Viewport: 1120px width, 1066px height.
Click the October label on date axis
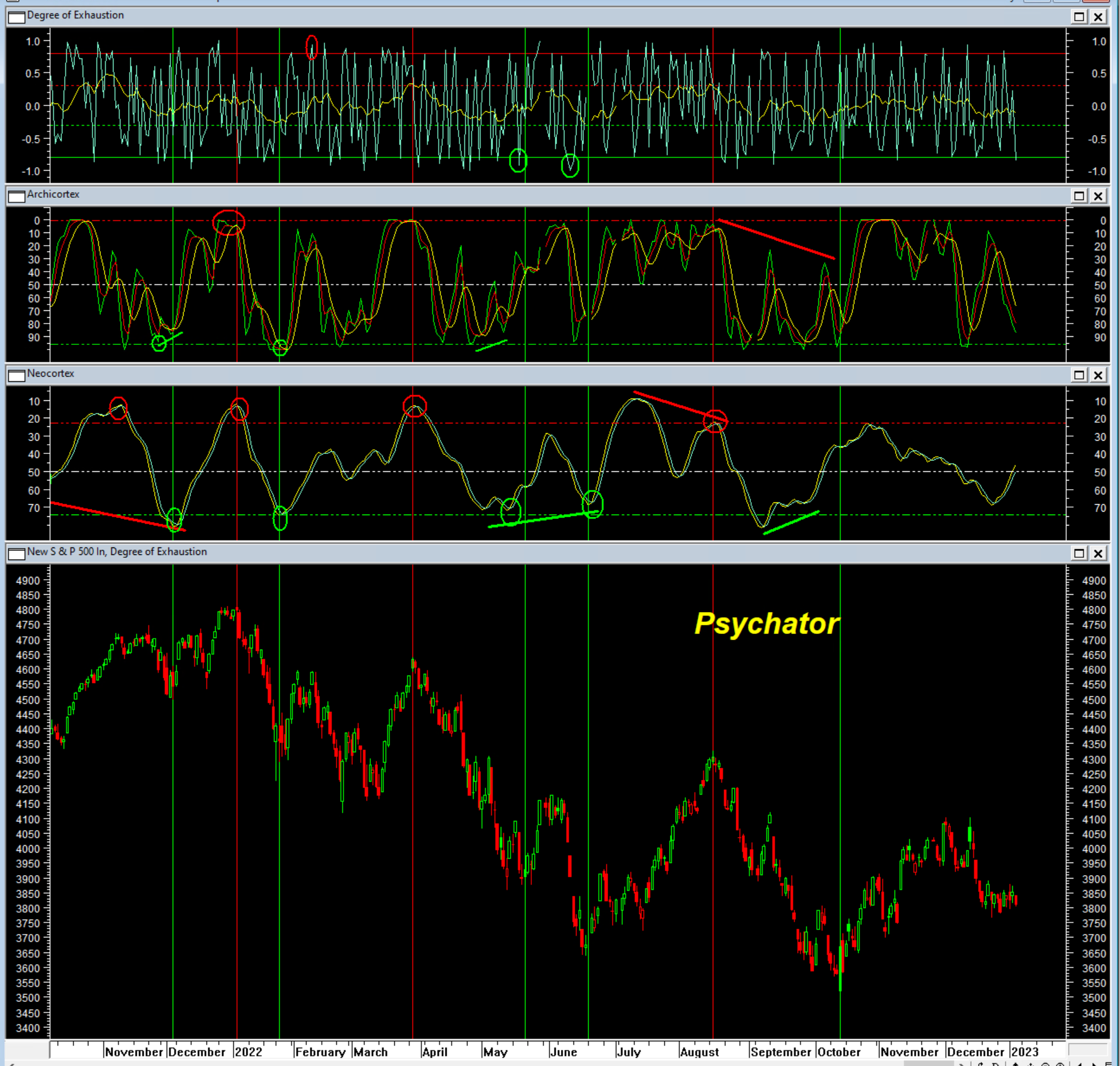pos(838,1052)
